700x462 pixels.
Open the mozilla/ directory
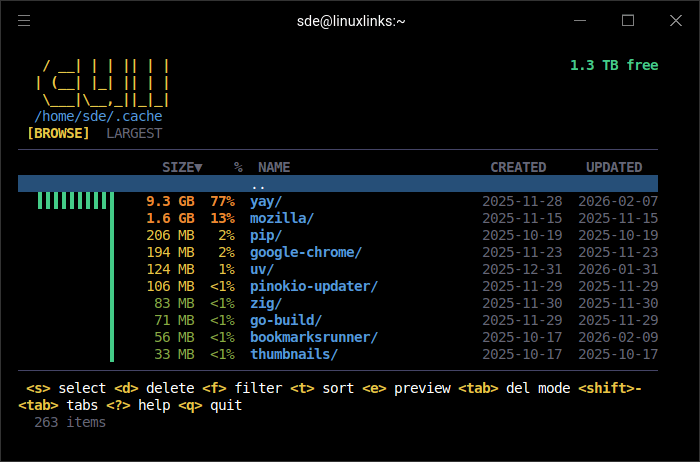tap(282, 218)
